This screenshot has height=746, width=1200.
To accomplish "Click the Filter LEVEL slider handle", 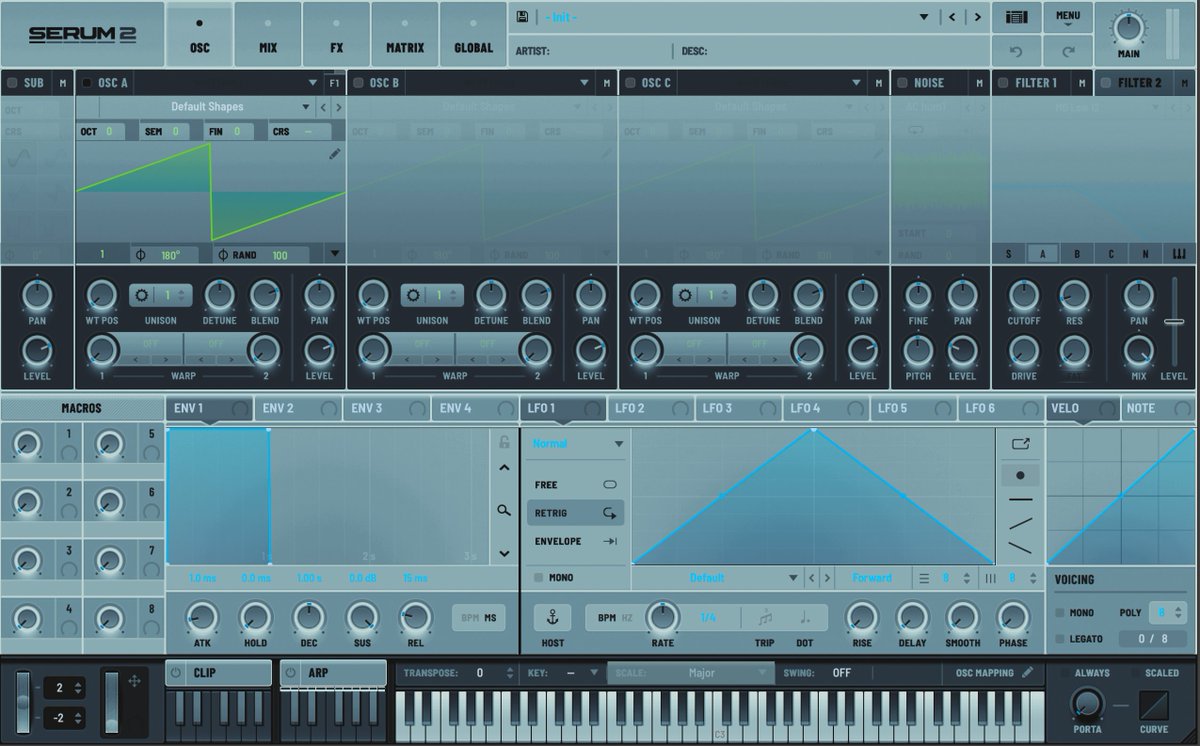I will click(1174, 321).
